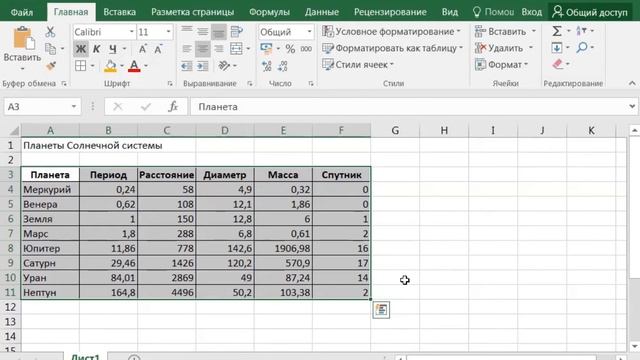
Task: Click the Помощь tell-me box
Action: click(493, 12)
